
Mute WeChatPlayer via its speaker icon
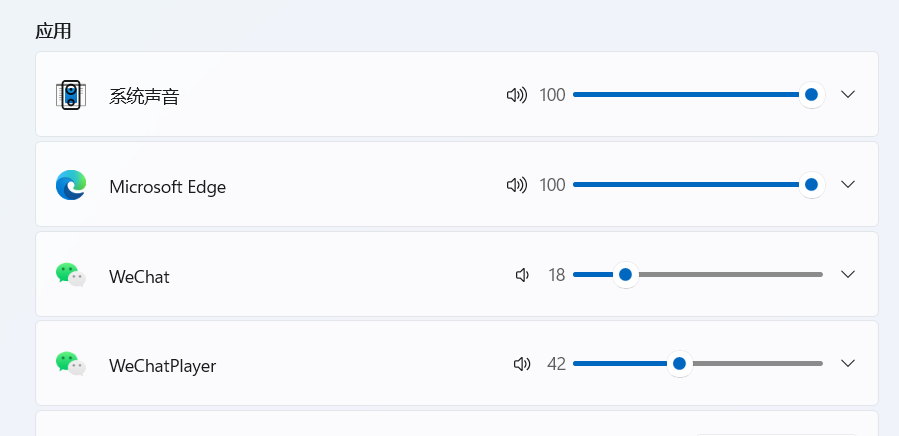click(522, 364)
